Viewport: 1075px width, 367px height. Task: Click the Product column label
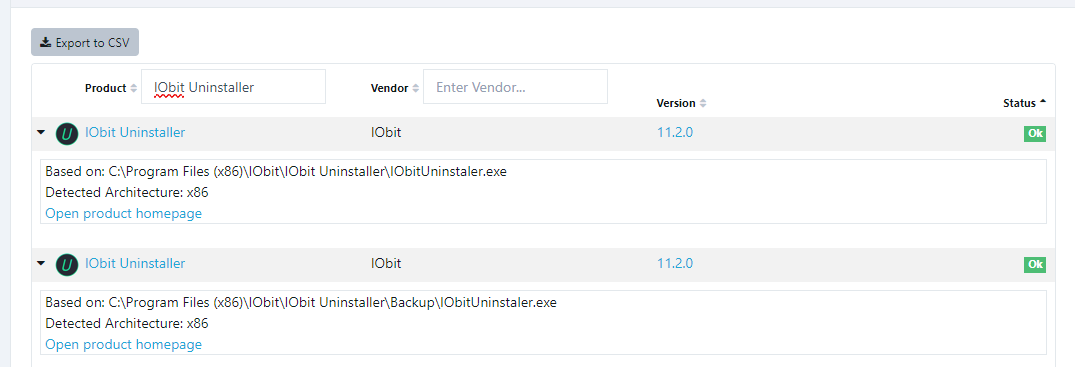tap(106, 88)
